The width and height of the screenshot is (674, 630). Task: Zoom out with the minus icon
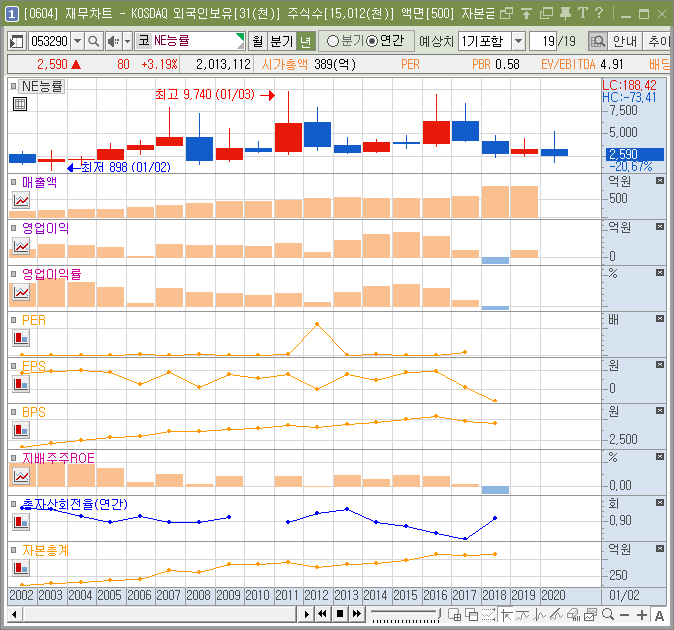coord(625,615)
